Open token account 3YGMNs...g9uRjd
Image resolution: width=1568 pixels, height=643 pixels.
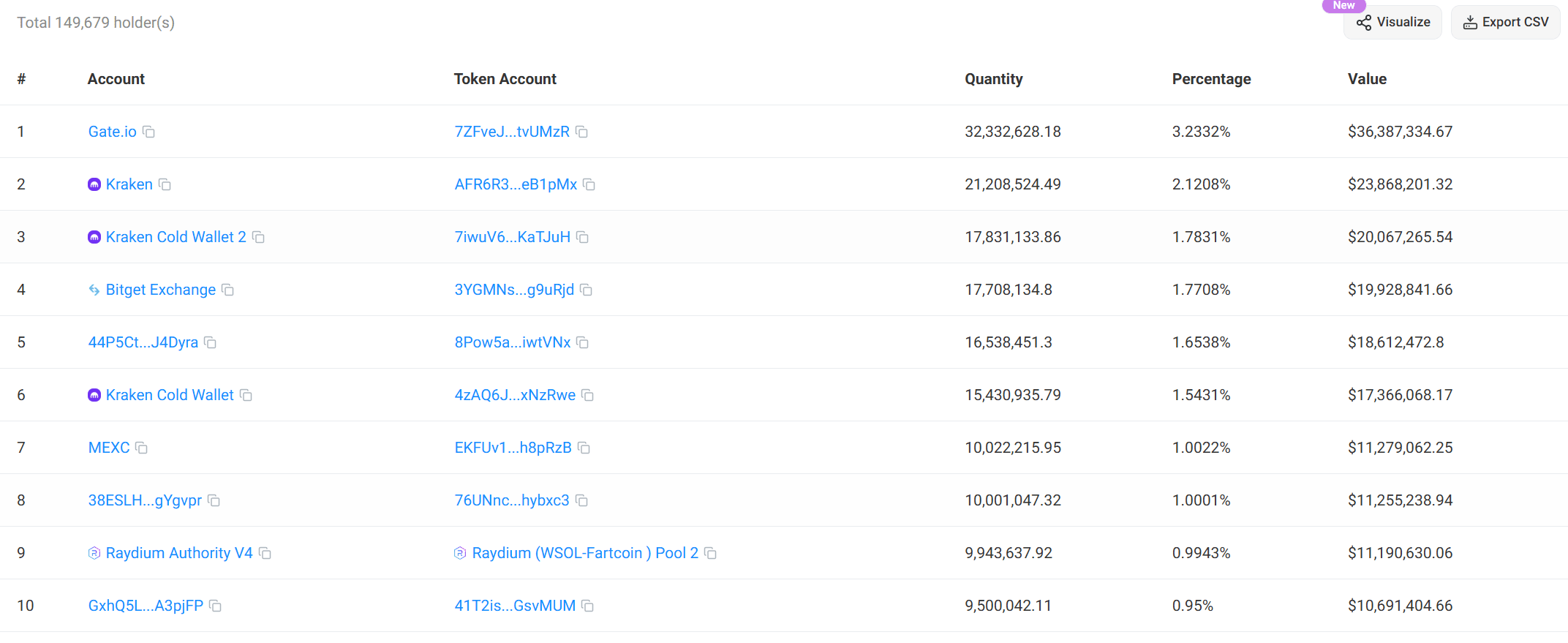coord(514,290)
